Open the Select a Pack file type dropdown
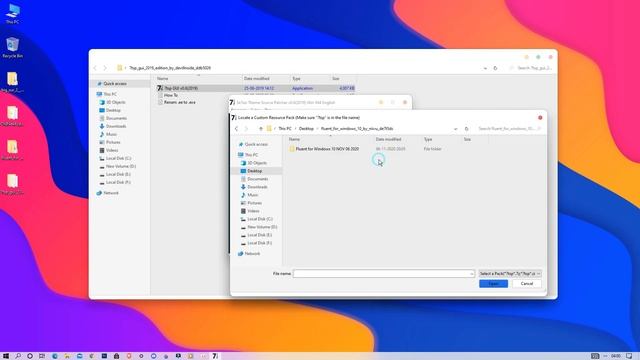The image size is (640, 360). coord(510,273)
